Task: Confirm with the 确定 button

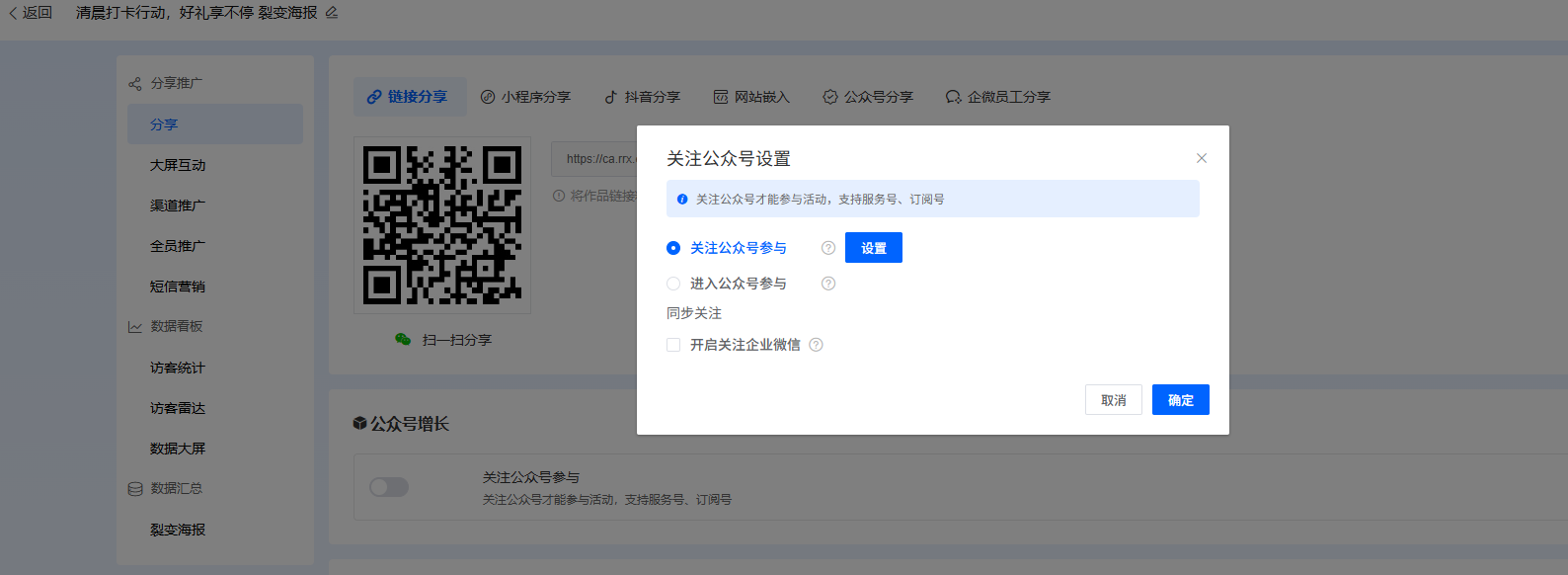Action: click(1180, 400)
